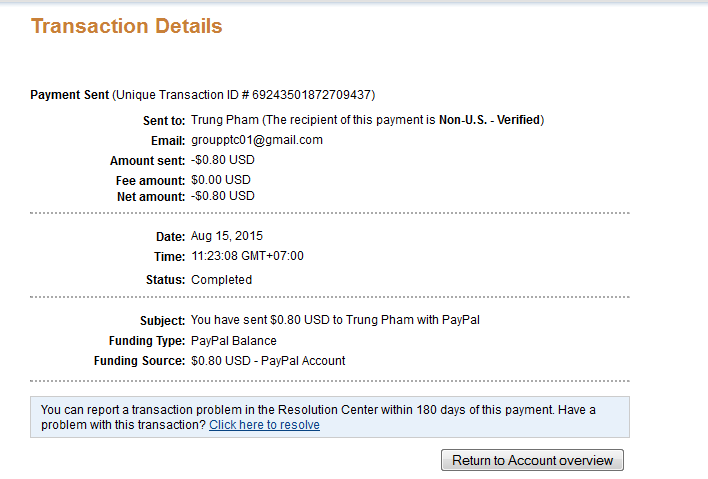Viewport: 708px width, 479px height.
Task: Click the Non-U.S. - Verified status text
Action: pyautogui.click(x=489, y=120)
